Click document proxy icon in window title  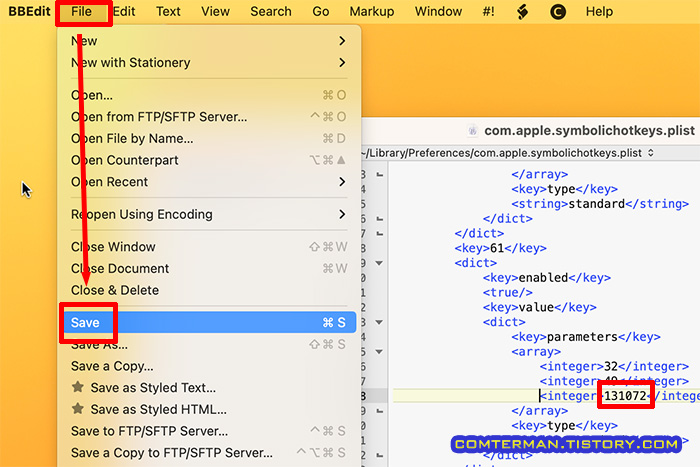click(x=472, y=130)
